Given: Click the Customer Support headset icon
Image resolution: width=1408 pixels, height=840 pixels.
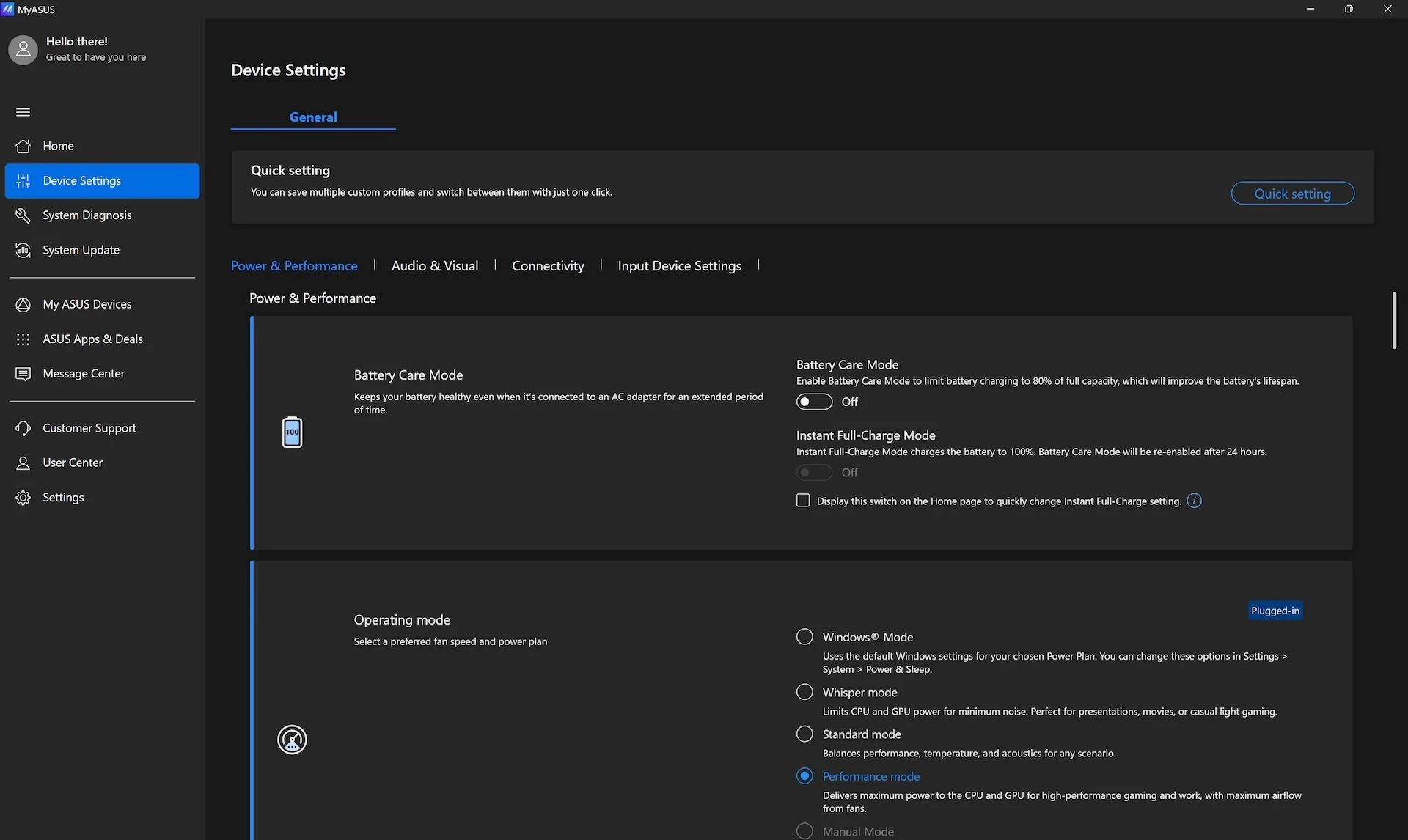Looking at the screenshot, I should (x=23, y=428).
